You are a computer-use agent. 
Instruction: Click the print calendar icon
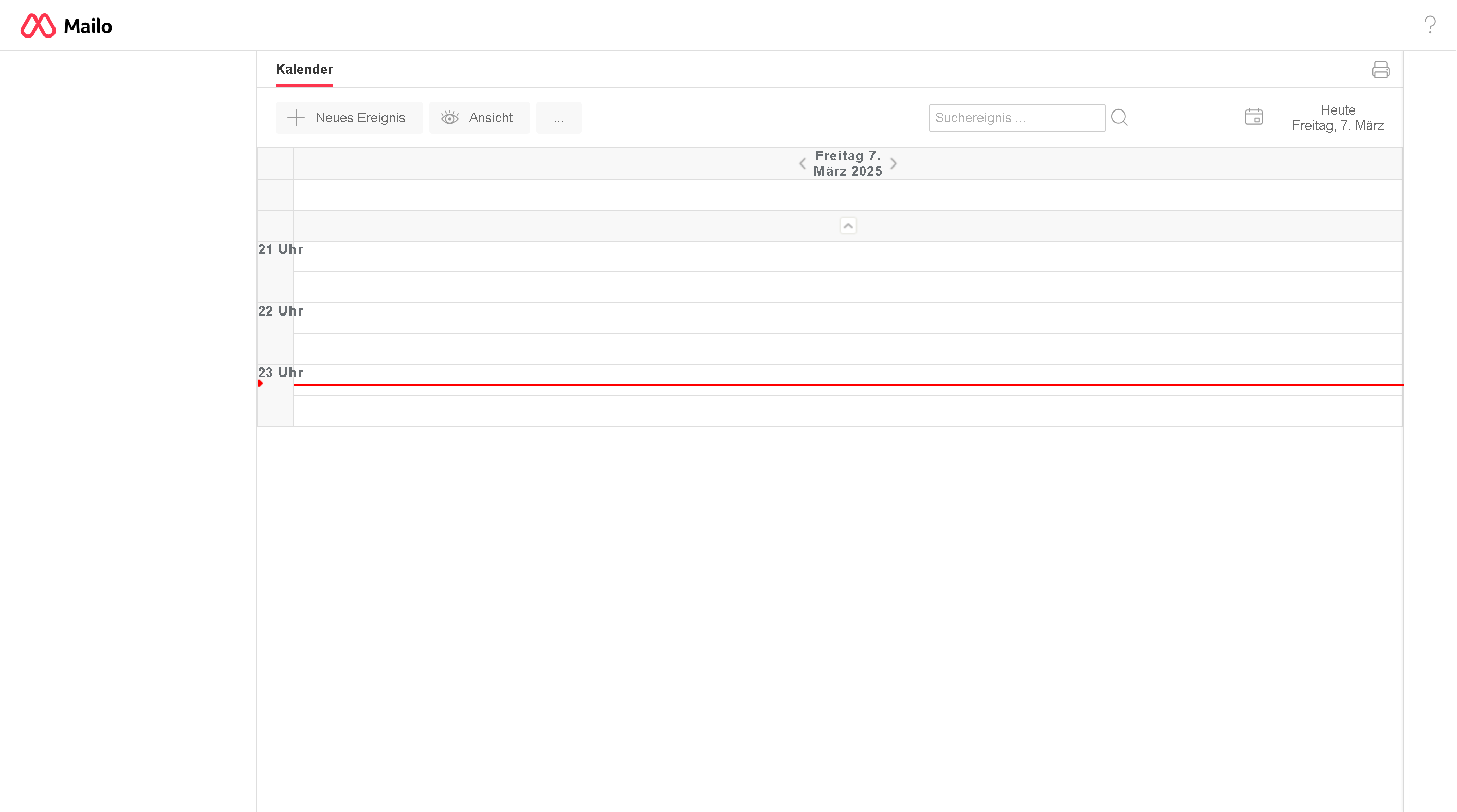click(x=1380, y=69)
